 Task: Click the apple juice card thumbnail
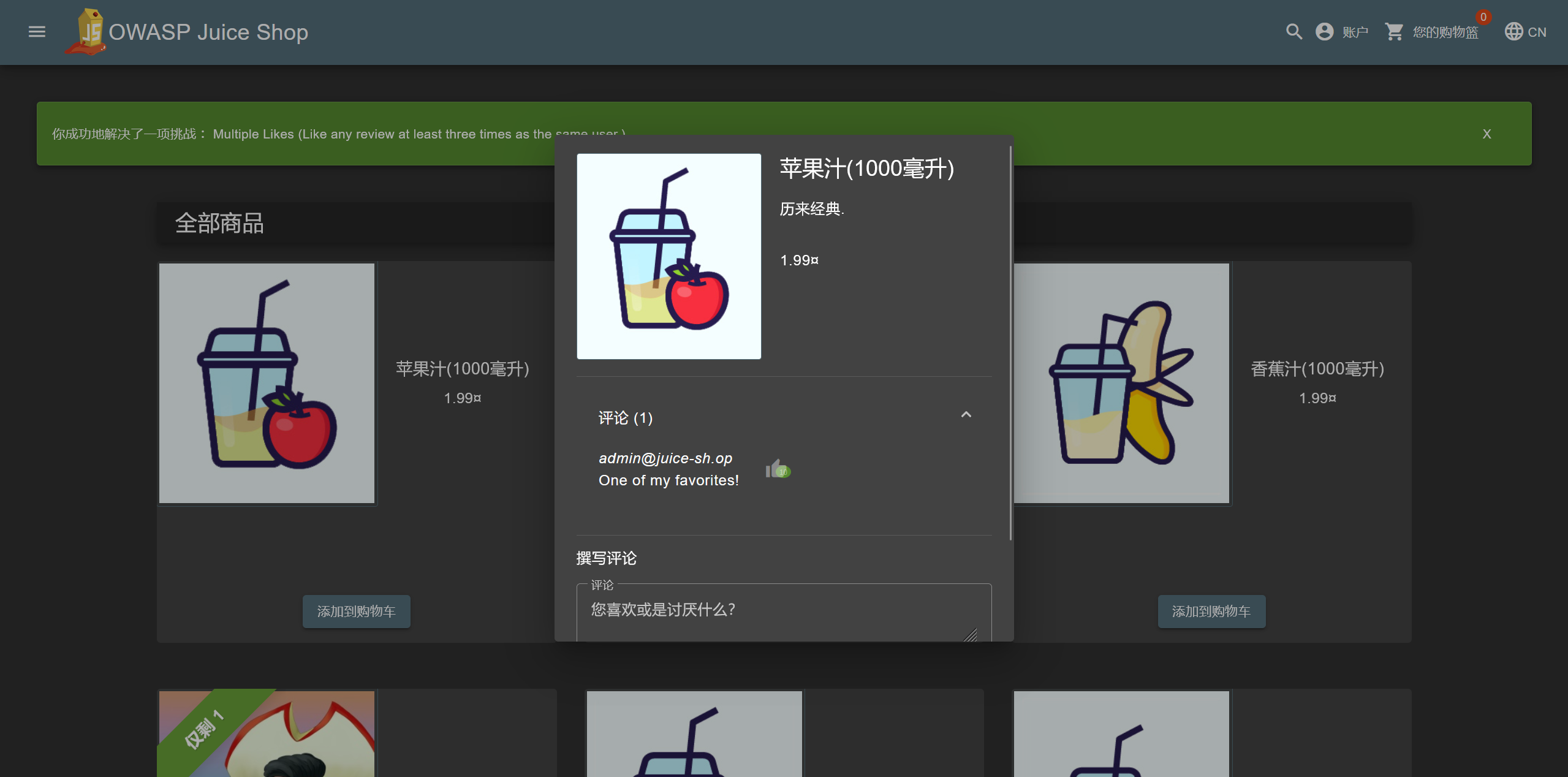click(x=267, y=383)
